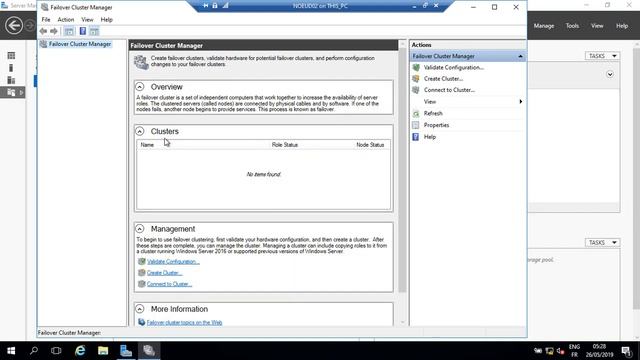Click the taskbar search magnifier icon
This screenshot has width=640, height=360.
coord(34,351)
